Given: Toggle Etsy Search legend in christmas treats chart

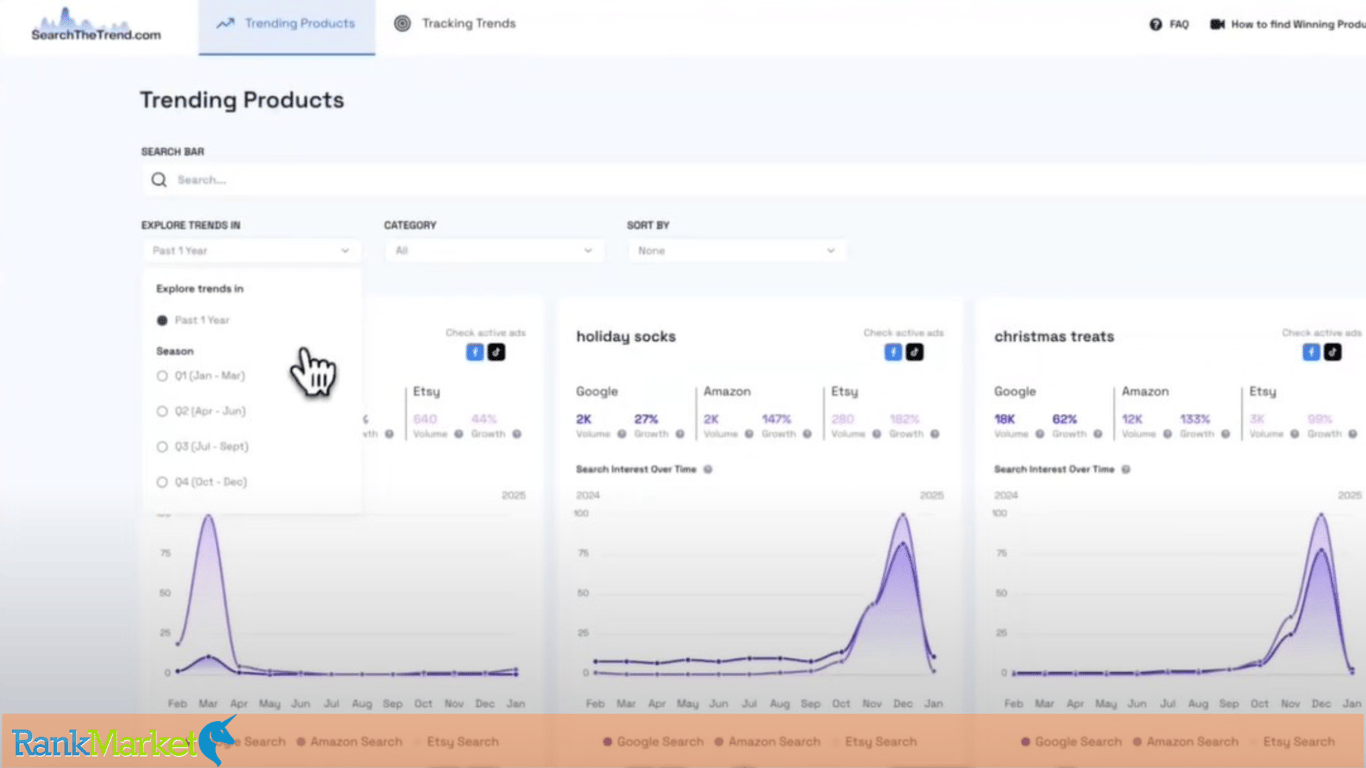Looking at the screenshot, I should click(x=1291, y=742).
